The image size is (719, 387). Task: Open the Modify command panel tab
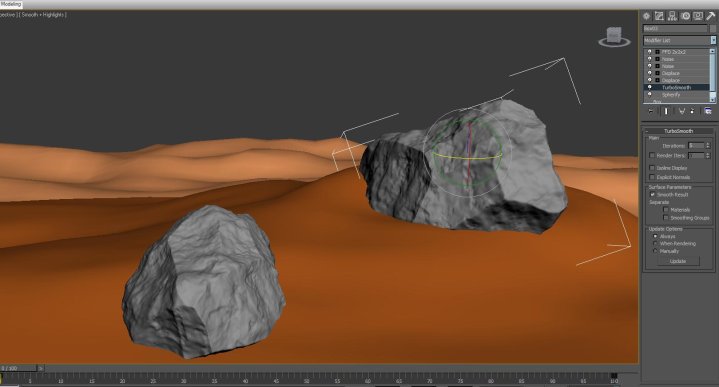coord(659,16)
